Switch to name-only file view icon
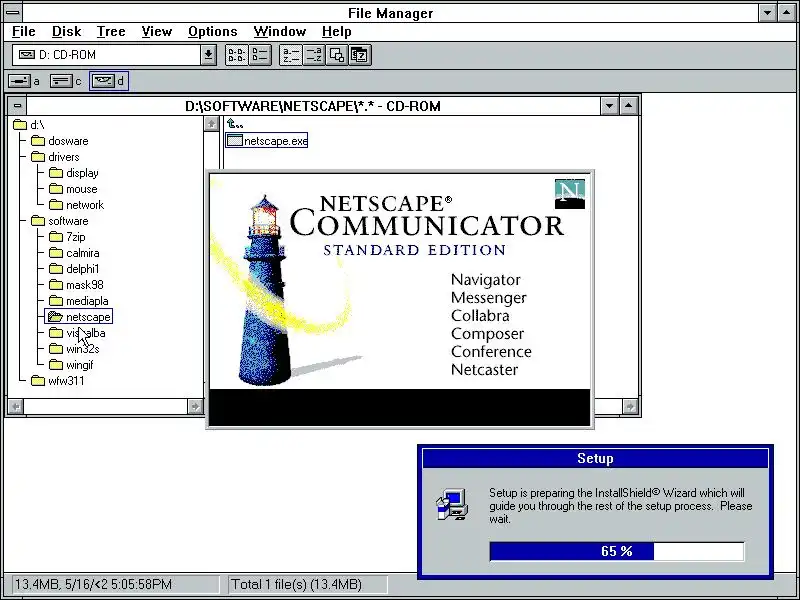The height and width of the screenshot is (600, 800). (x=236, y=55)
